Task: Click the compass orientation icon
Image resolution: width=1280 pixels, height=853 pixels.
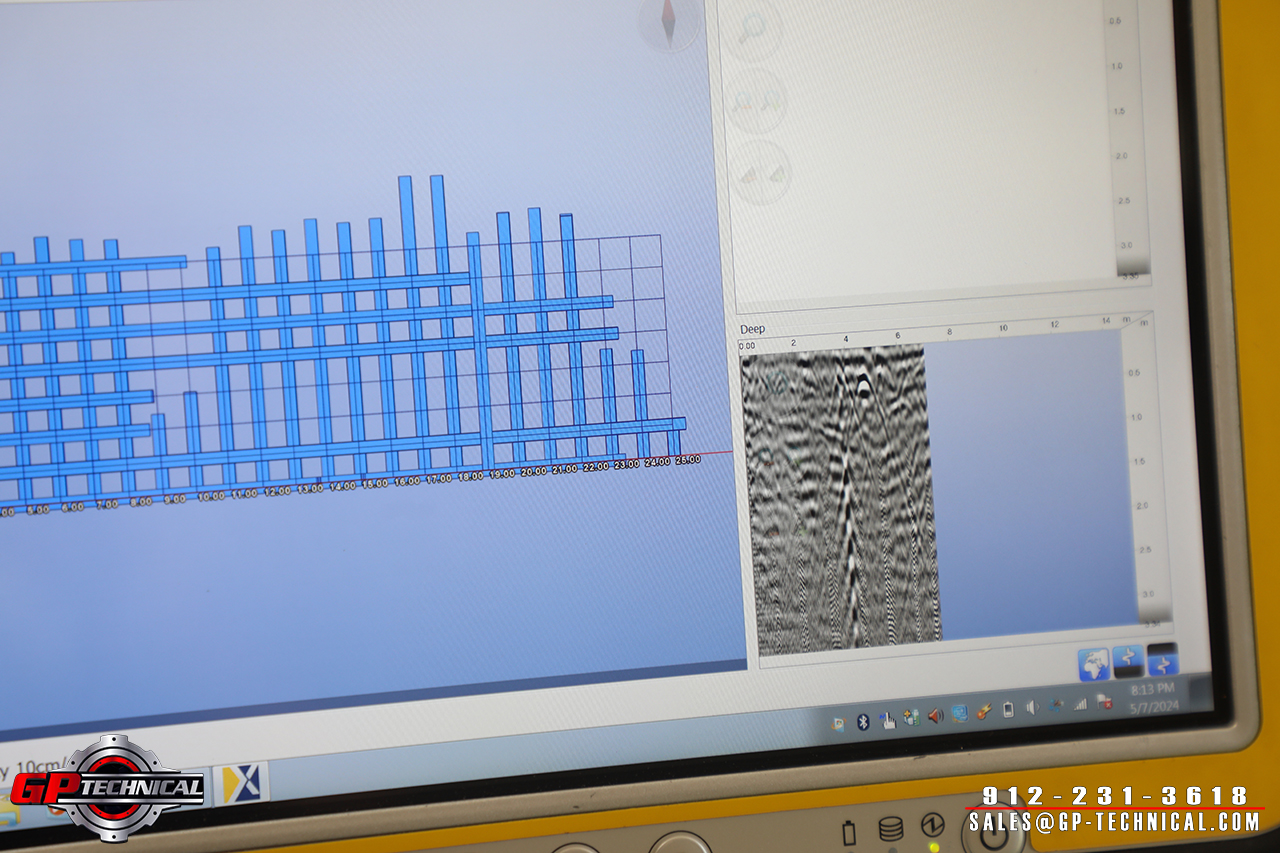Action: (668, 22)
